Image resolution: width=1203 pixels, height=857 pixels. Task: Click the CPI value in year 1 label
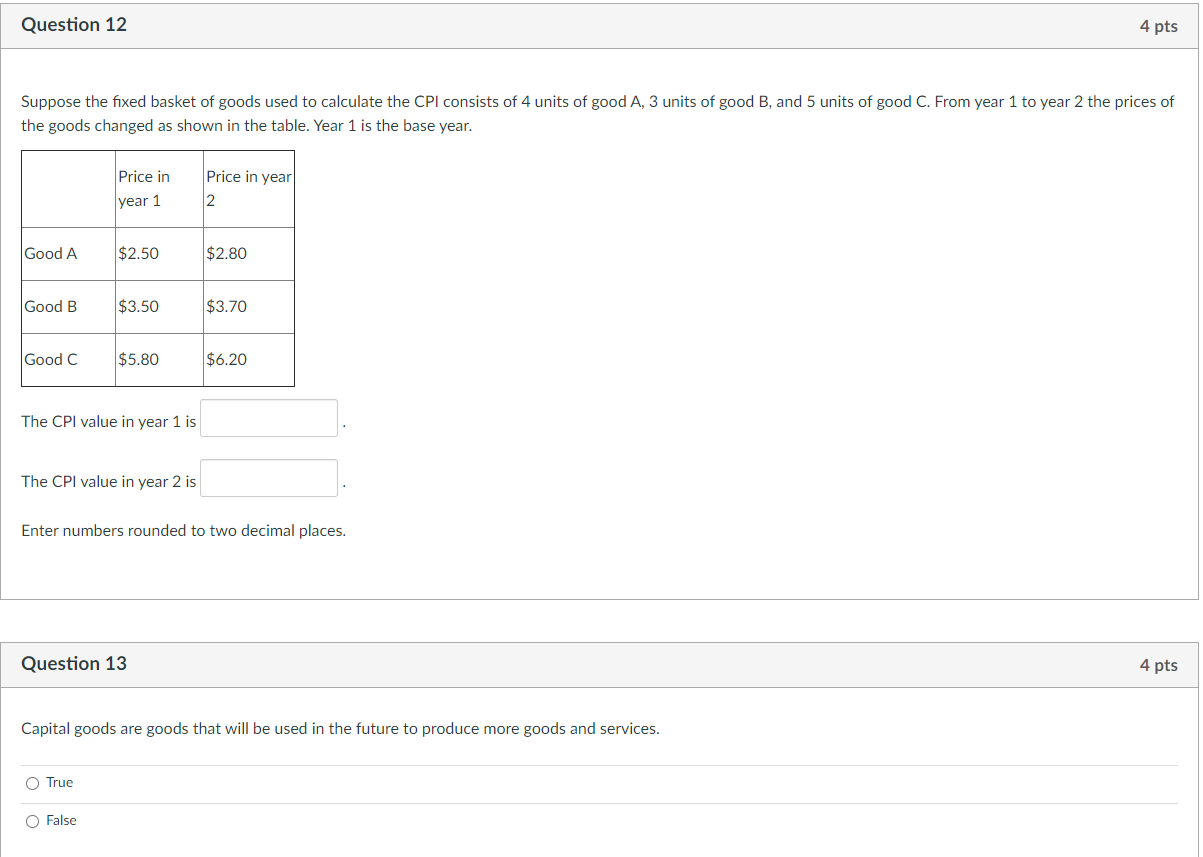[108, 421]
